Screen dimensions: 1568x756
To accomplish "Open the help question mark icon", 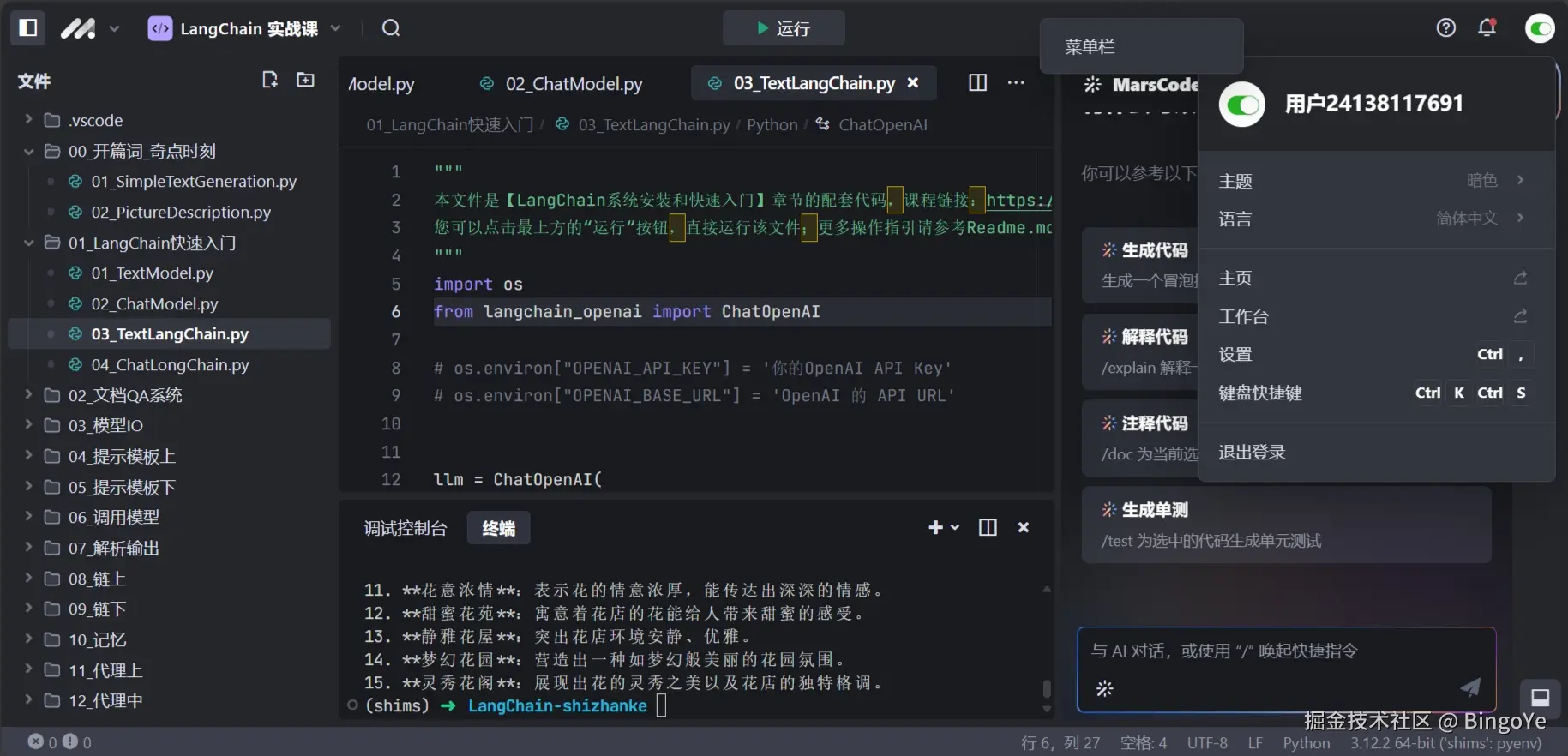I will coord(1445,28).
